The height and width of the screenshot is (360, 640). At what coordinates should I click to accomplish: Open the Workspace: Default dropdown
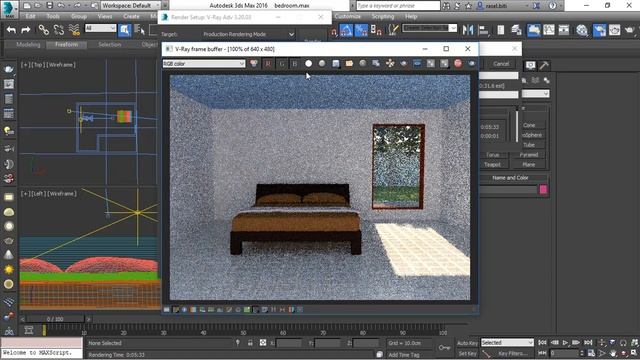click(131, 6)
